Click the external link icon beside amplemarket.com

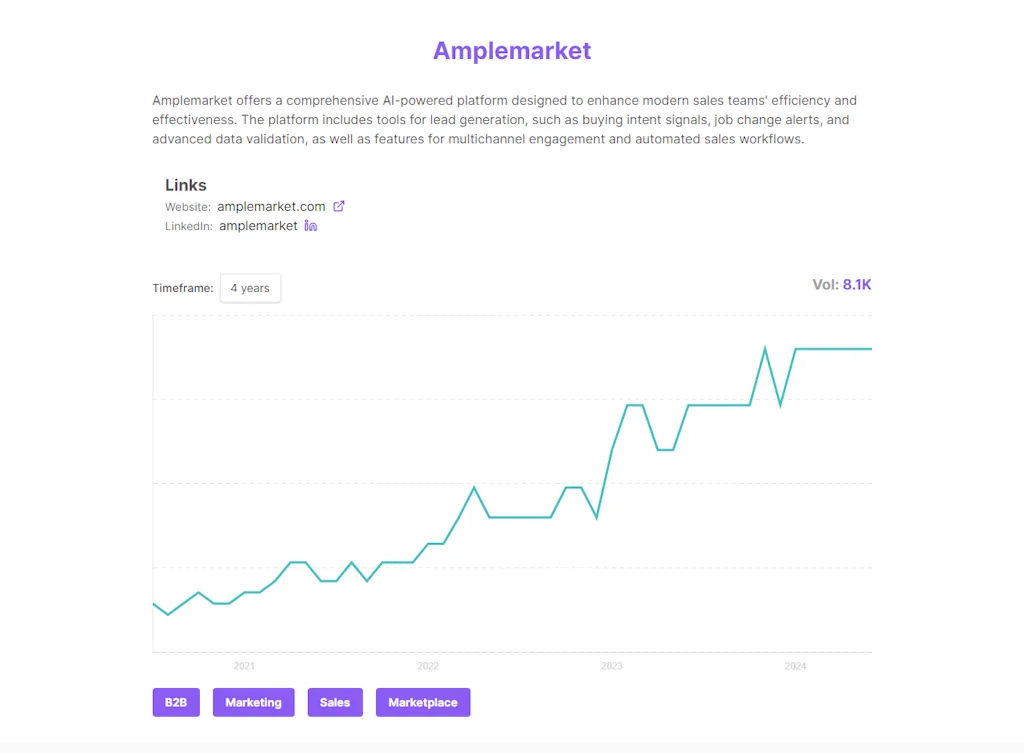point(339,206)
